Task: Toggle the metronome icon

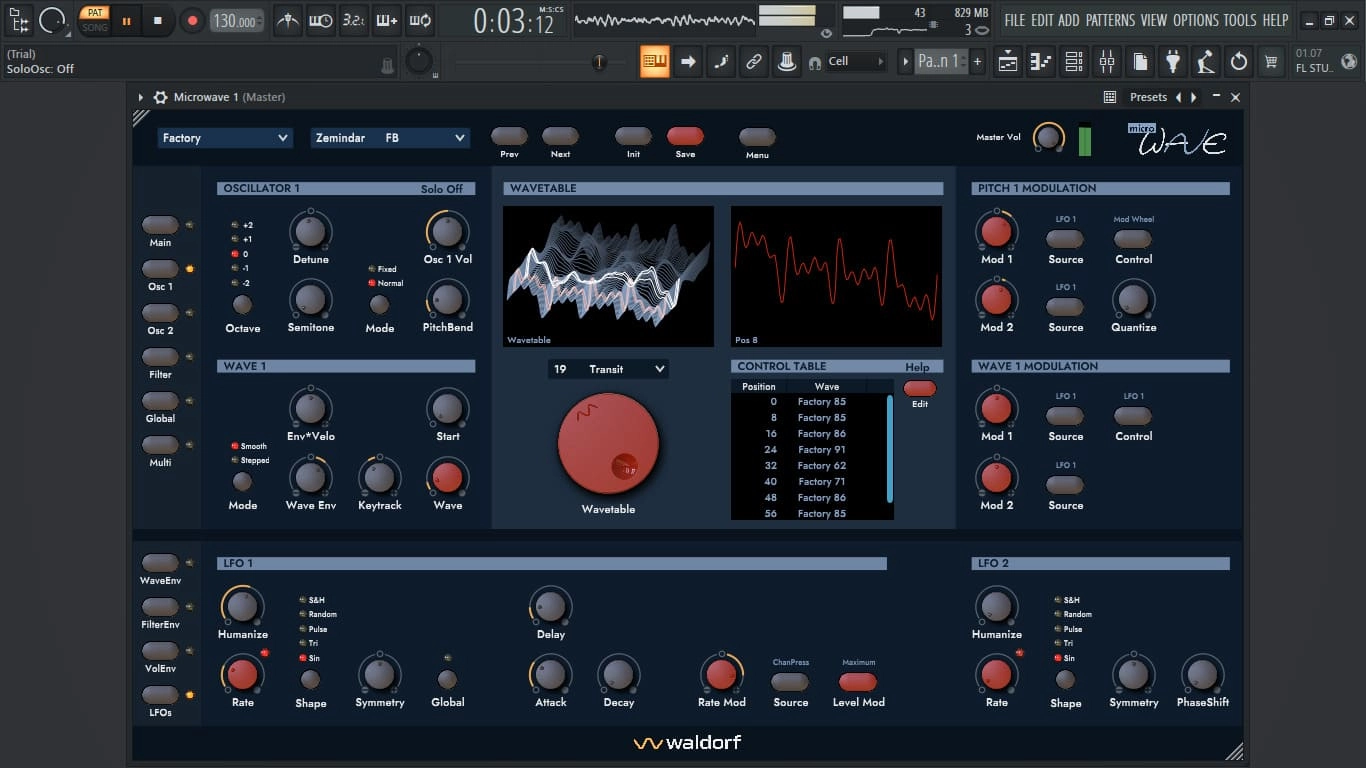Action: tap(288, 20)
